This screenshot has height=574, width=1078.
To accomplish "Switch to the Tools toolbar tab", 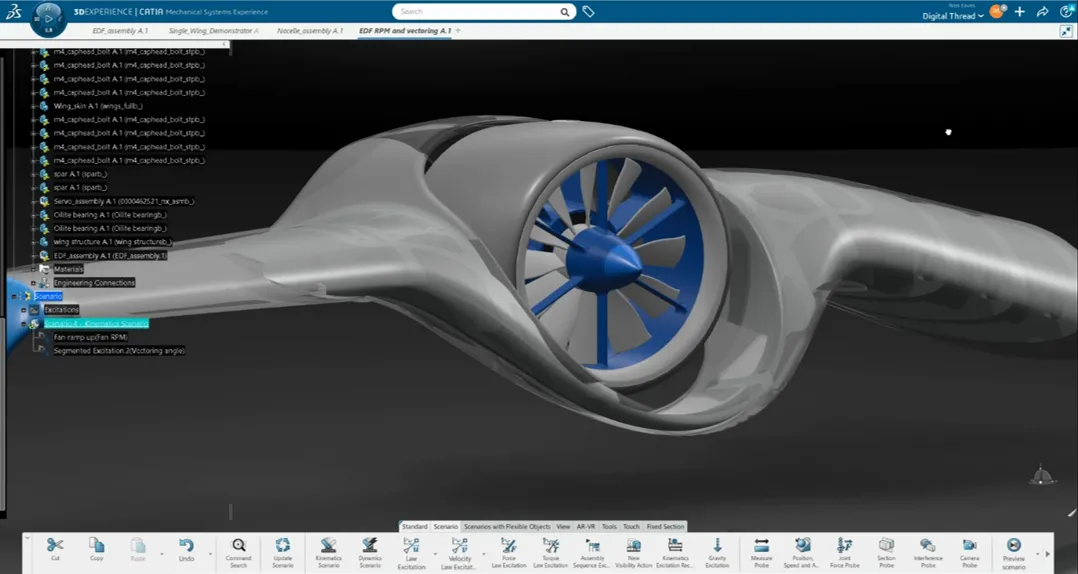I will click(x=609, y=527).
